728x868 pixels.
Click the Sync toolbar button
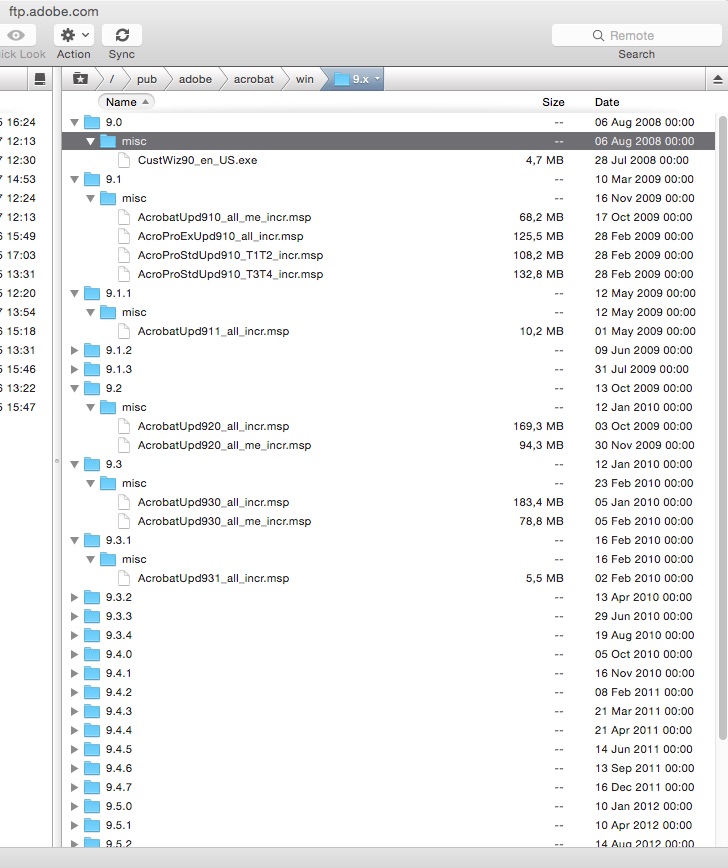(x=122, y=35)
